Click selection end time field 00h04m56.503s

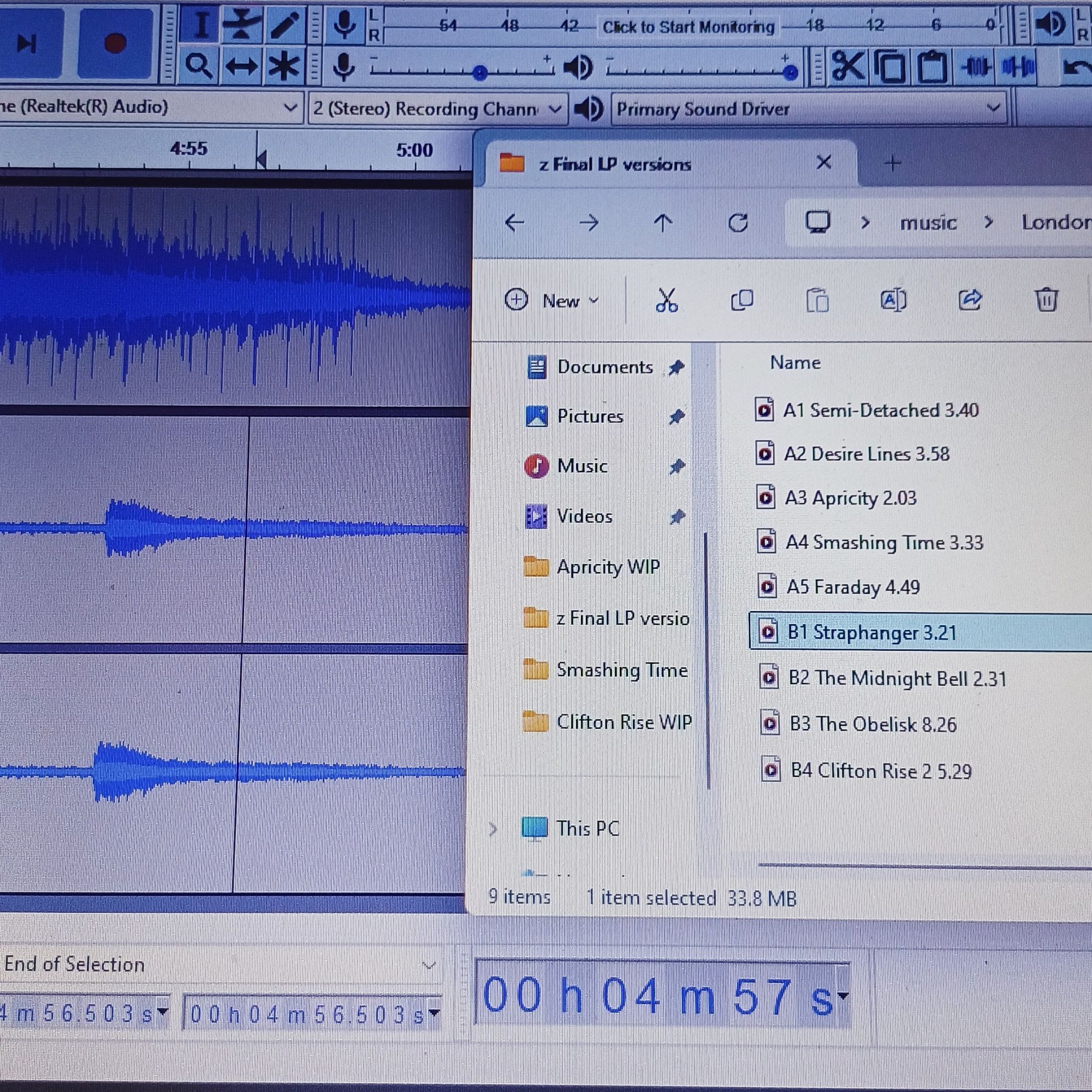coord(306,1014)
